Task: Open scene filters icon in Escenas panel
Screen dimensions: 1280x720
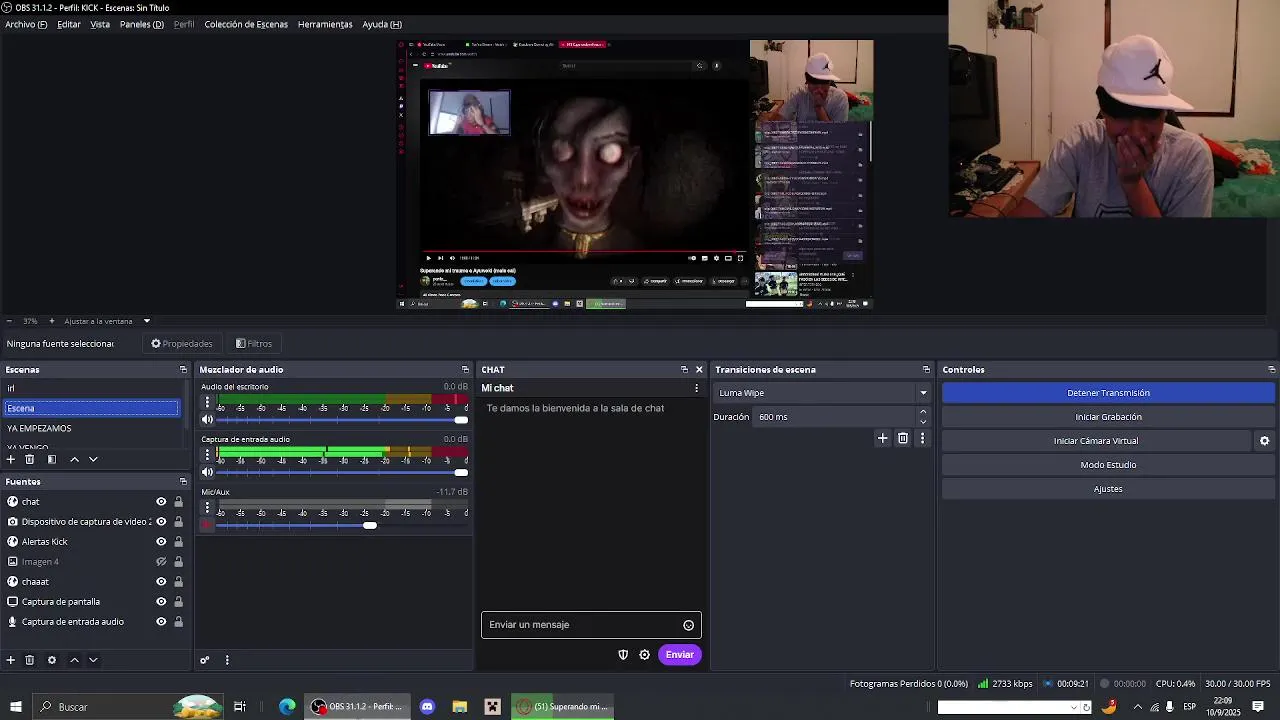Action: click(52, 459)
